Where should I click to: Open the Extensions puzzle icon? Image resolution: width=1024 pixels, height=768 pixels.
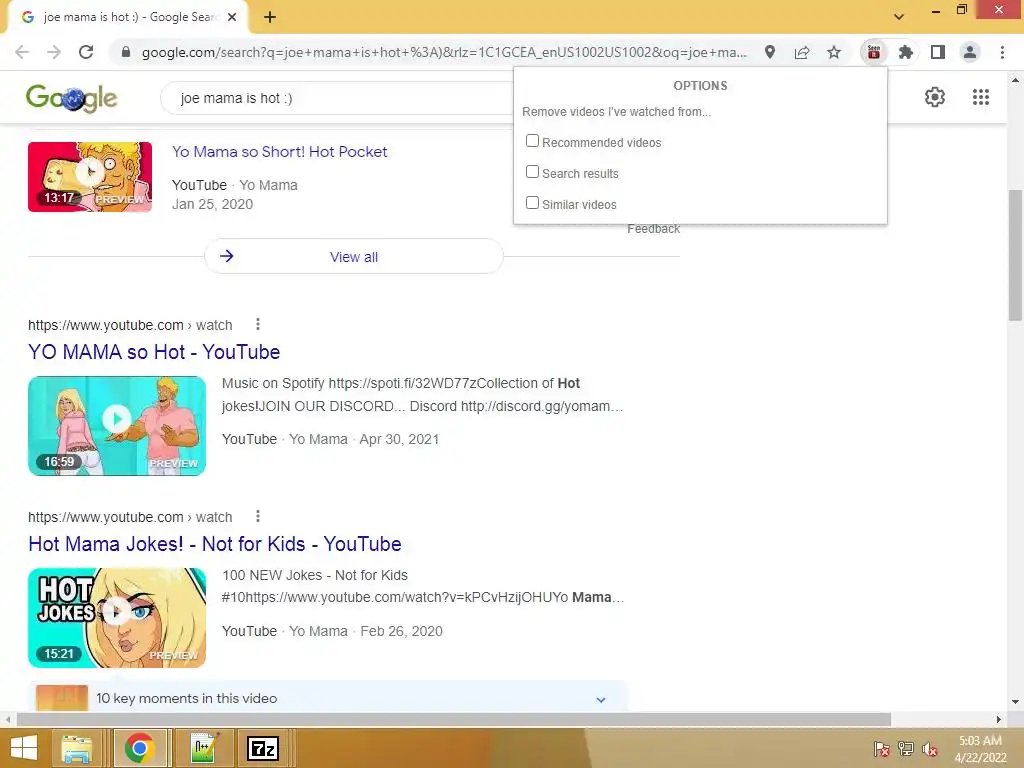coord(906,52)
